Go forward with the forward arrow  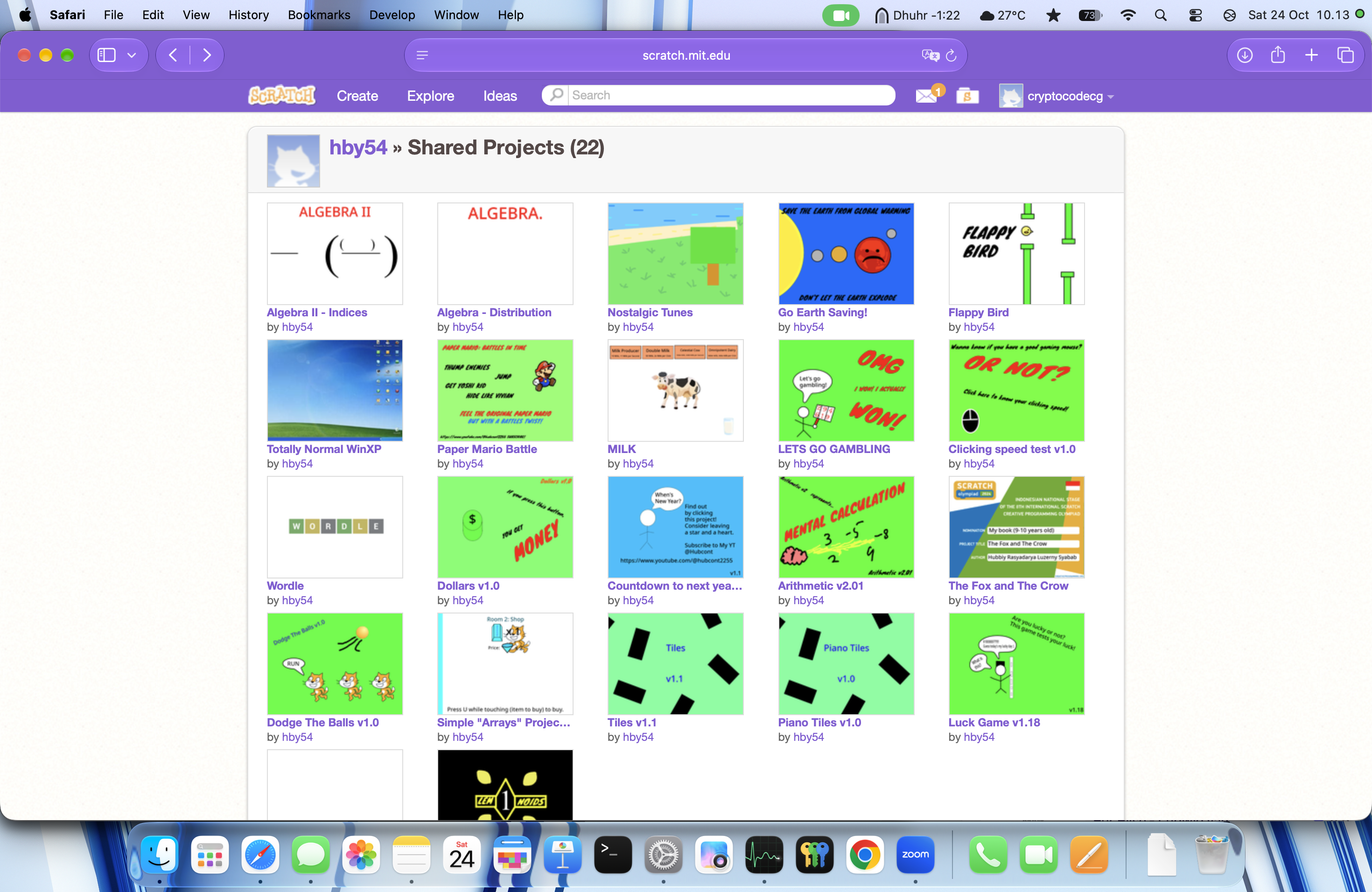pyautogui.click(x=207, y=56)
